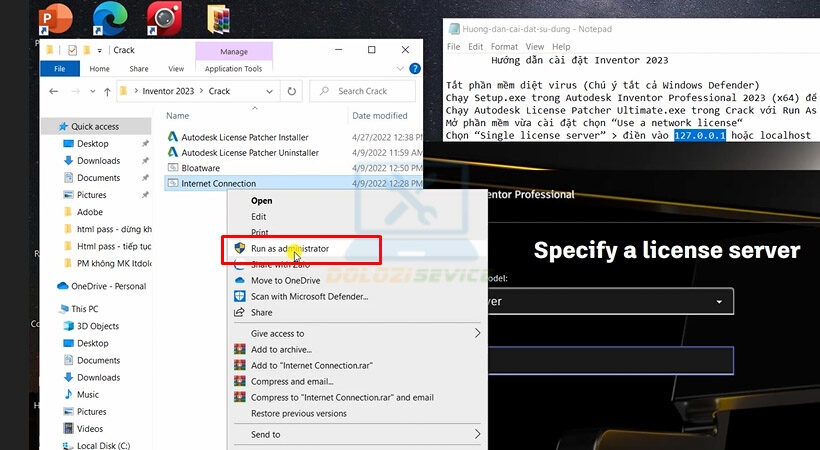Viewport: 820px width, 450px height.
Task: Open pinned Downloads under Quick access
Action: (x=98, y=161)
